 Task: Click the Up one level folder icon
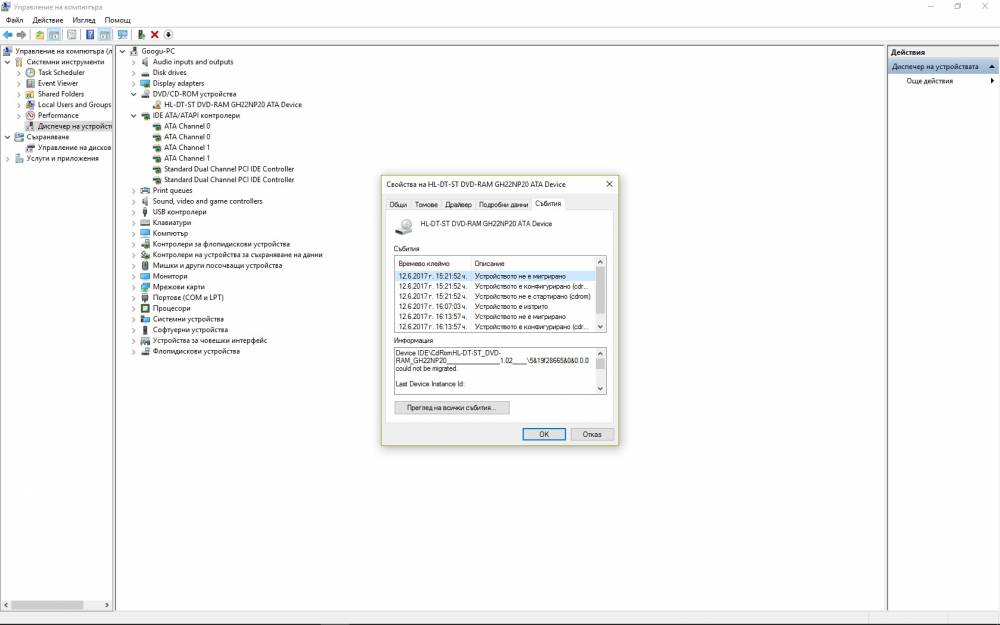[x=40, y=34]
